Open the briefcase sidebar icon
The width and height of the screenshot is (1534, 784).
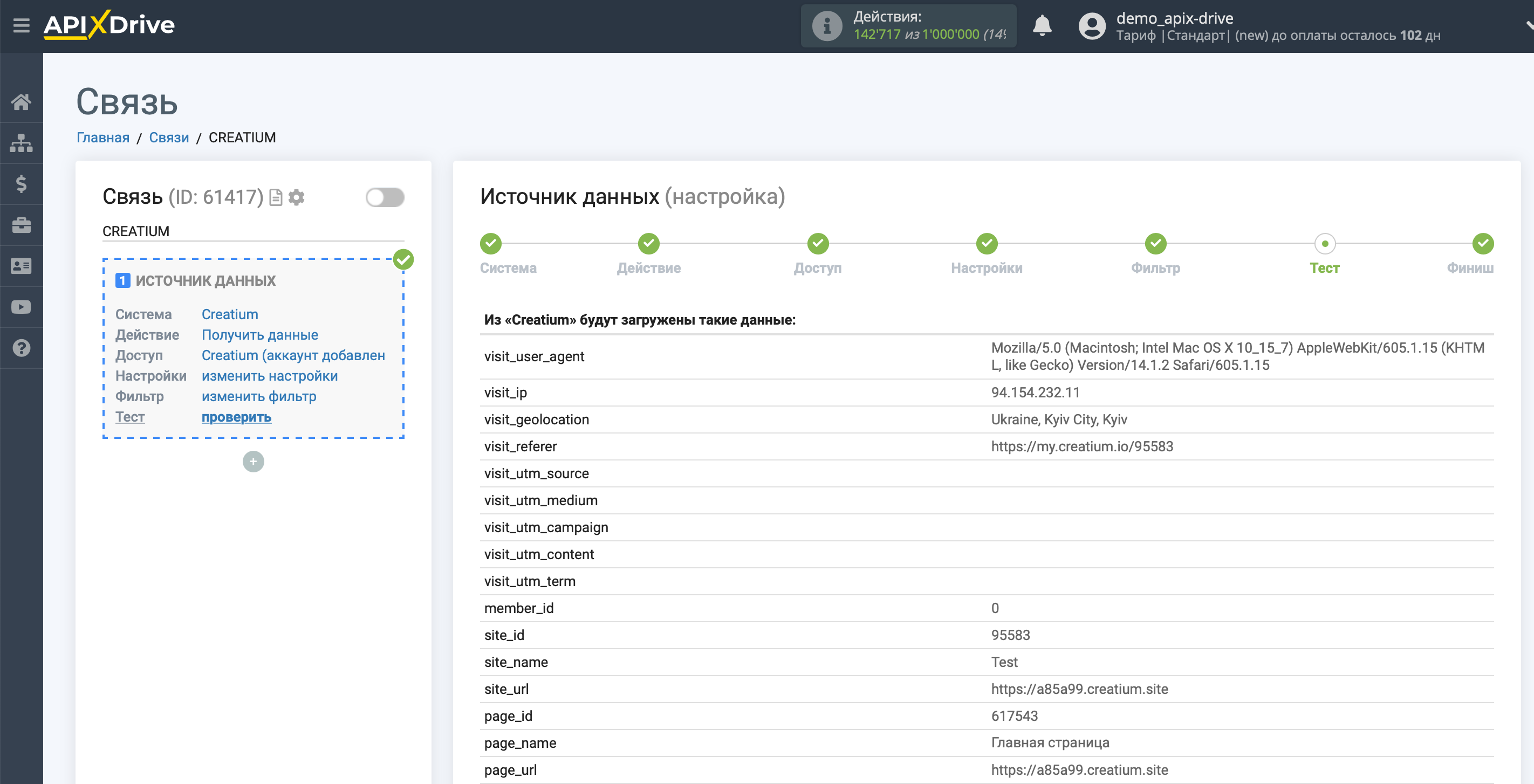tap(22, 225)
